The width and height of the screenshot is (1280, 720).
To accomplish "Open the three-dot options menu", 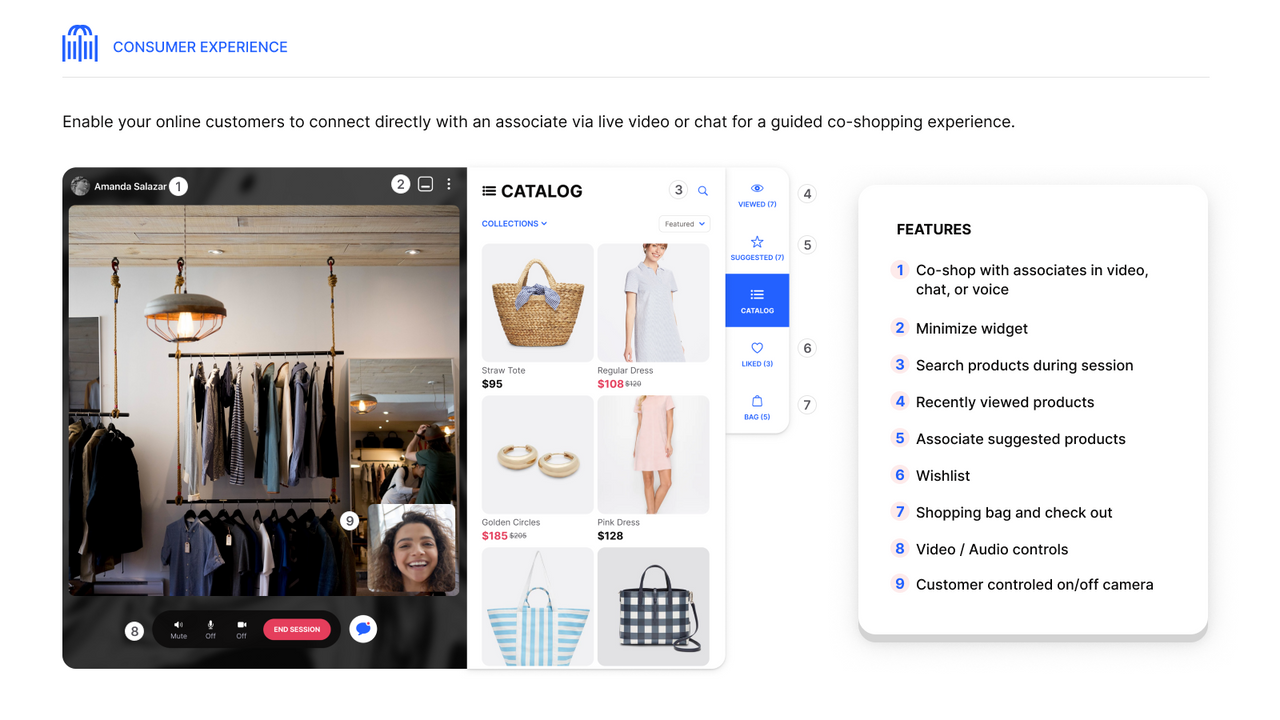I will [x=447, y=183].
